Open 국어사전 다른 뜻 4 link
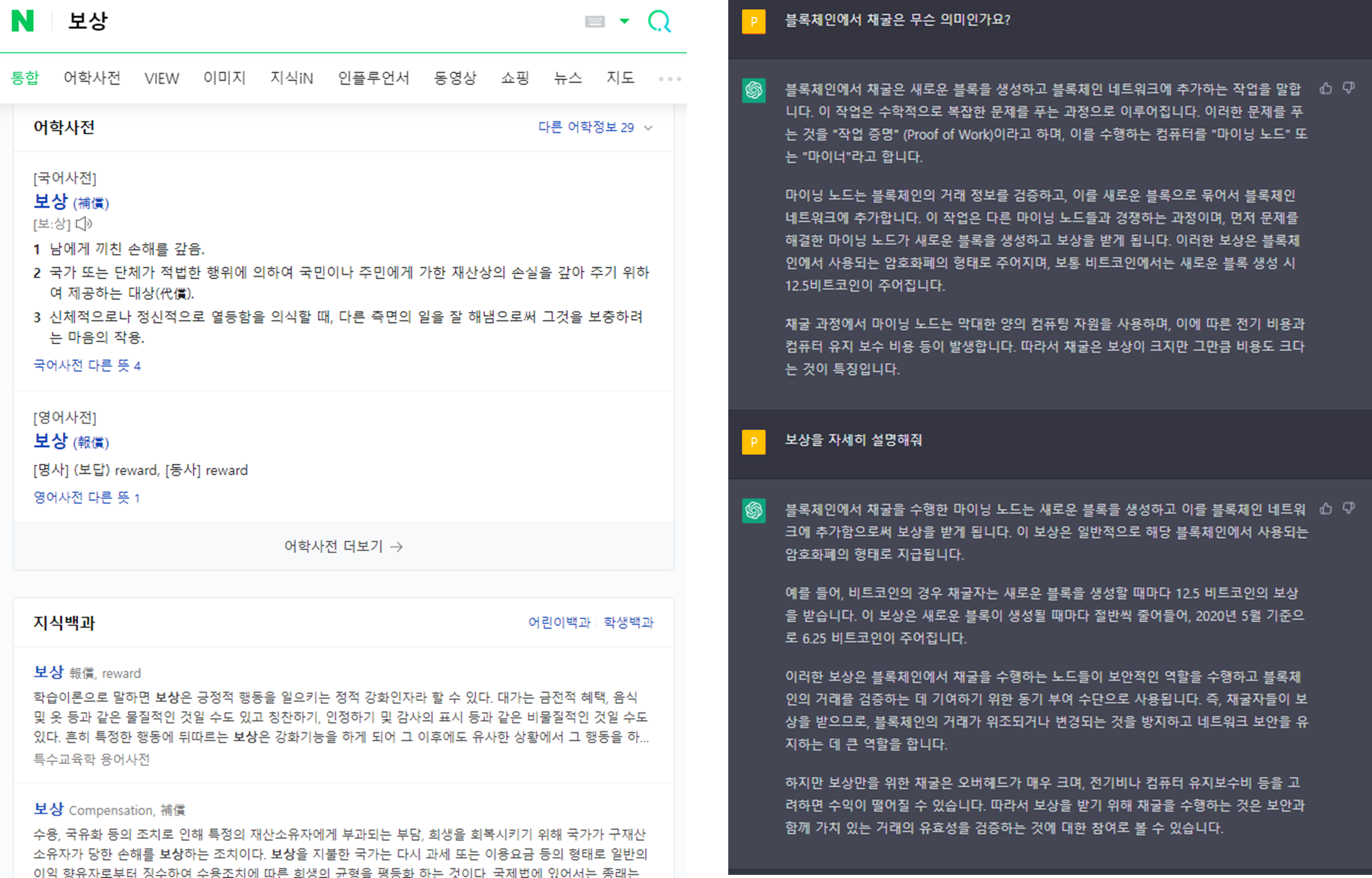1372x878 pixels. tap(87, 366)
